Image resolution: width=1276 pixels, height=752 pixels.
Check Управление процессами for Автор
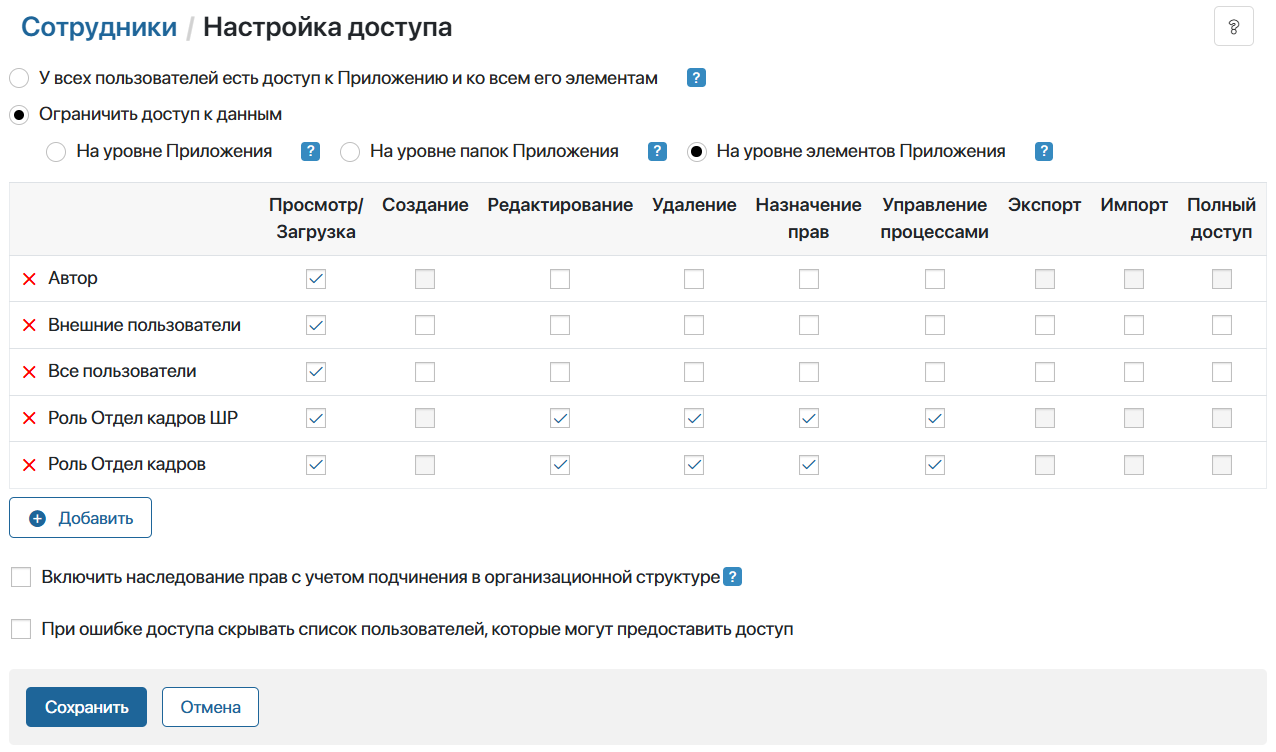pyautogui.click(x=935, y=279)
